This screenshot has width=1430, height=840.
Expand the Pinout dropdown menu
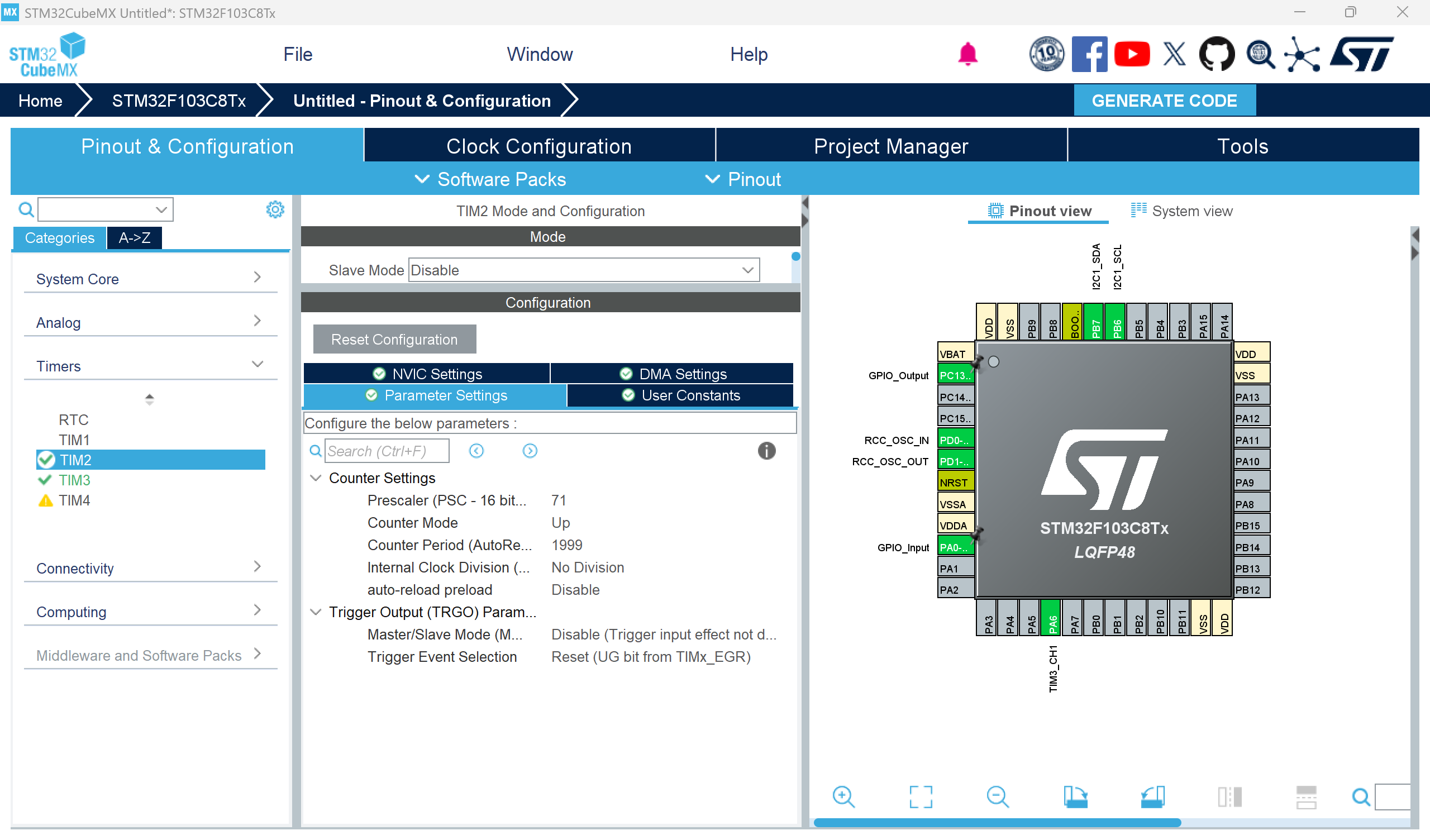(743, 179)
